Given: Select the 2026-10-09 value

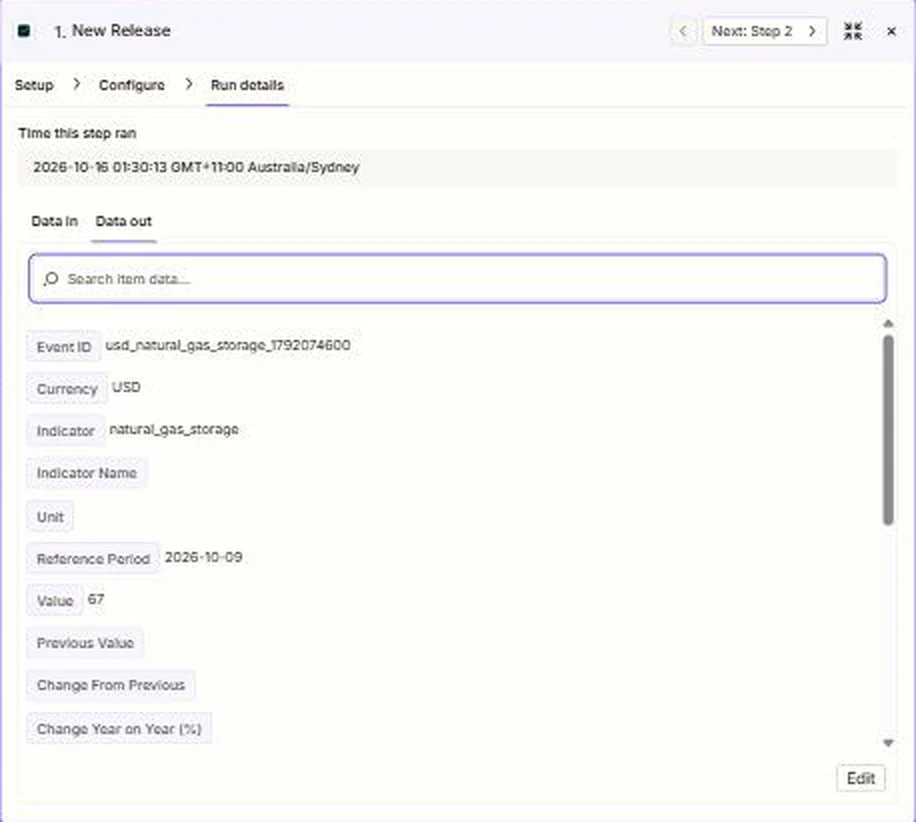Looking at the screenshot, I should pyautogui.click(x=203, y=557).
